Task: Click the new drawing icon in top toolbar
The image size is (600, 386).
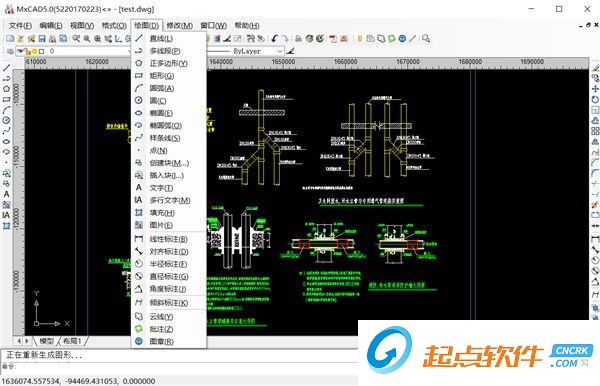Action: pos(10,39)
